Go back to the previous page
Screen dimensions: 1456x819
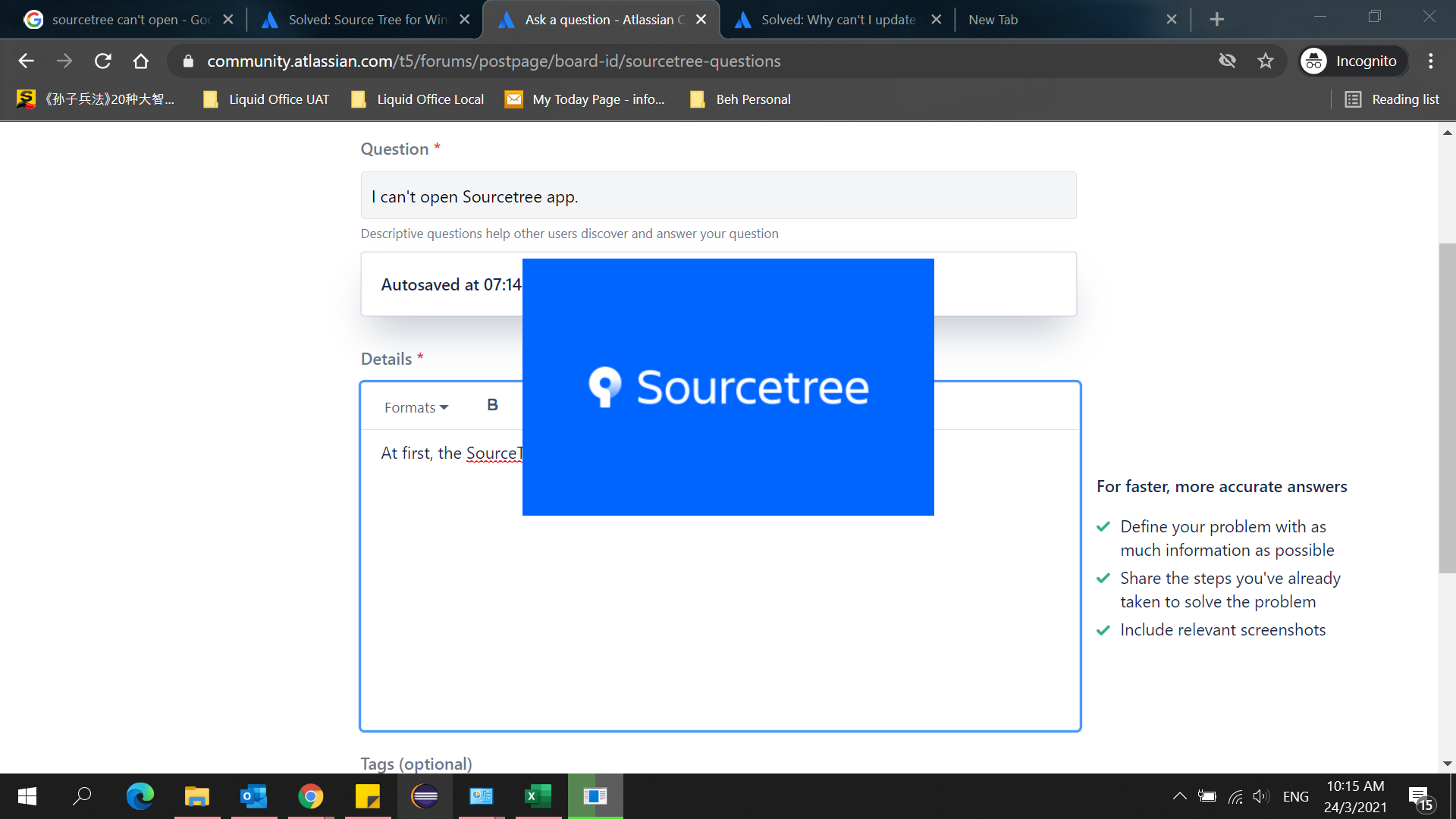(x=27, y=61)
